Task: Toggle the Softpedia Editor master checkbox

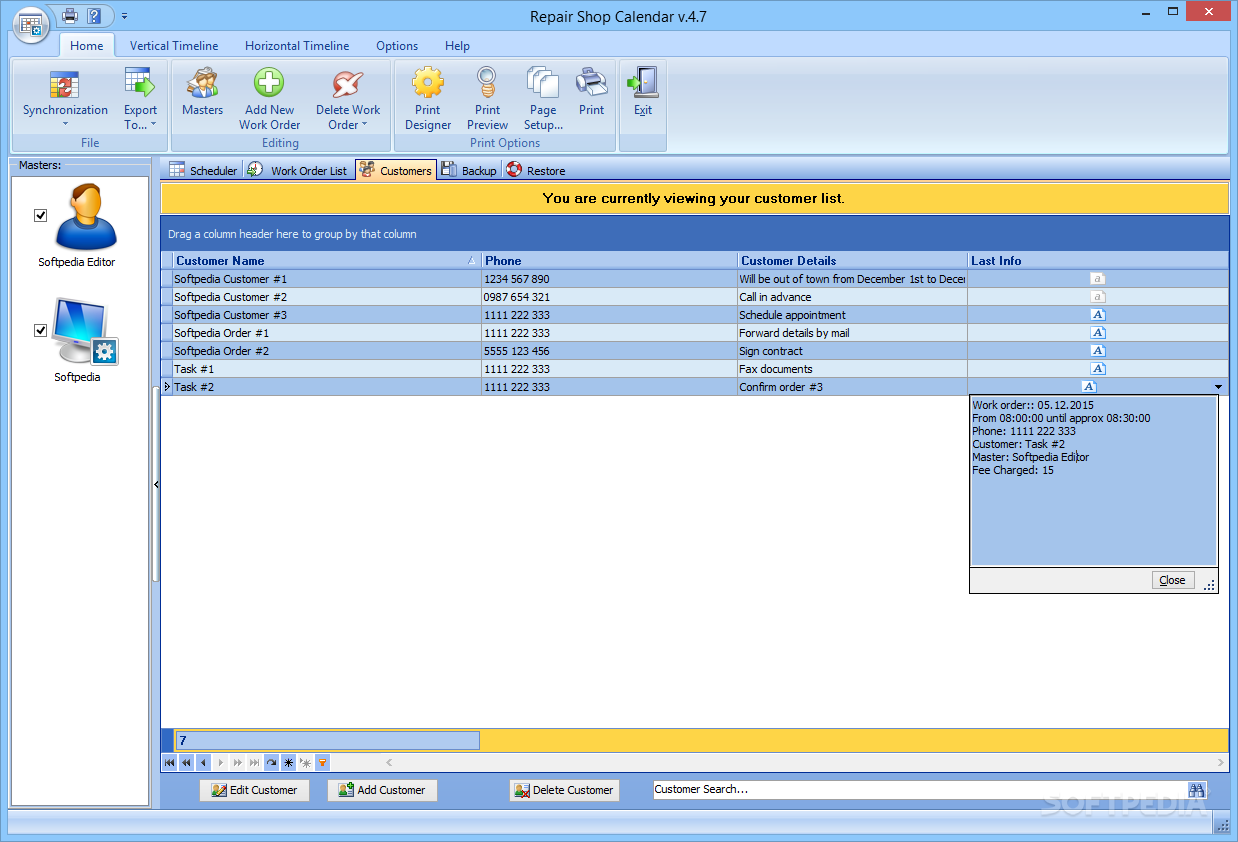Action: 41,215
